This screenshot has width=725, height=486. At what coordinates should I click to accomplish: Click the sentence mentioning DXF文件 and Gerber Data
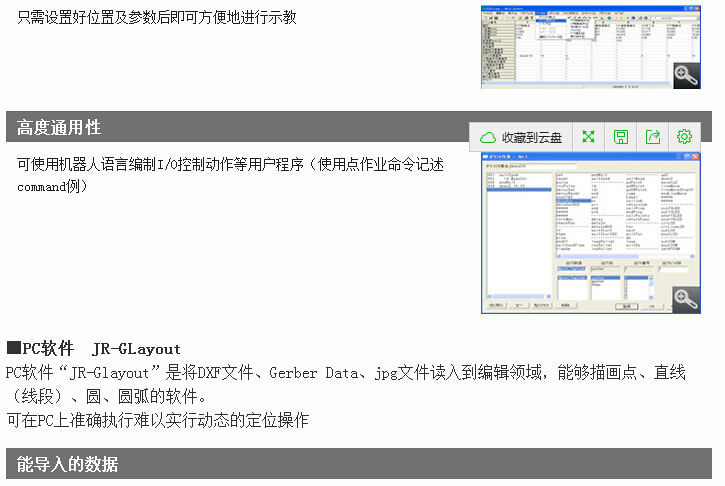click(x=345, y=373)
